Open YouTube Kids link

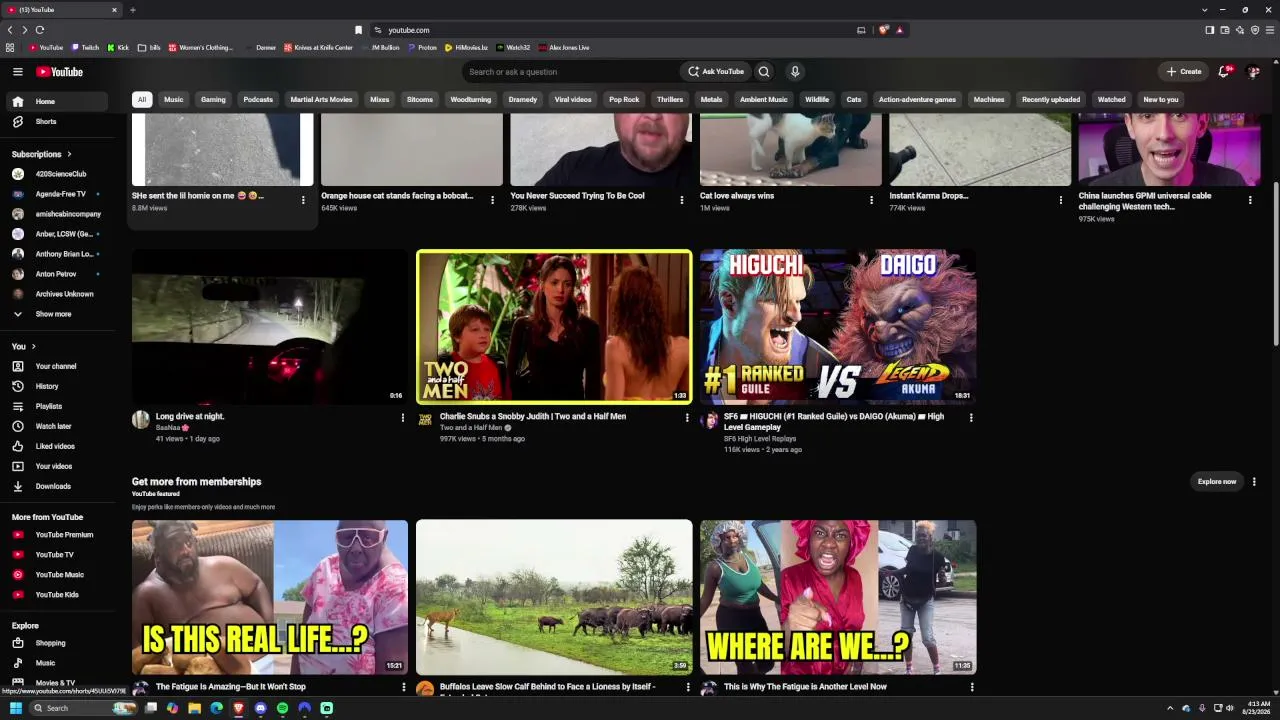(x=59, y=595)
